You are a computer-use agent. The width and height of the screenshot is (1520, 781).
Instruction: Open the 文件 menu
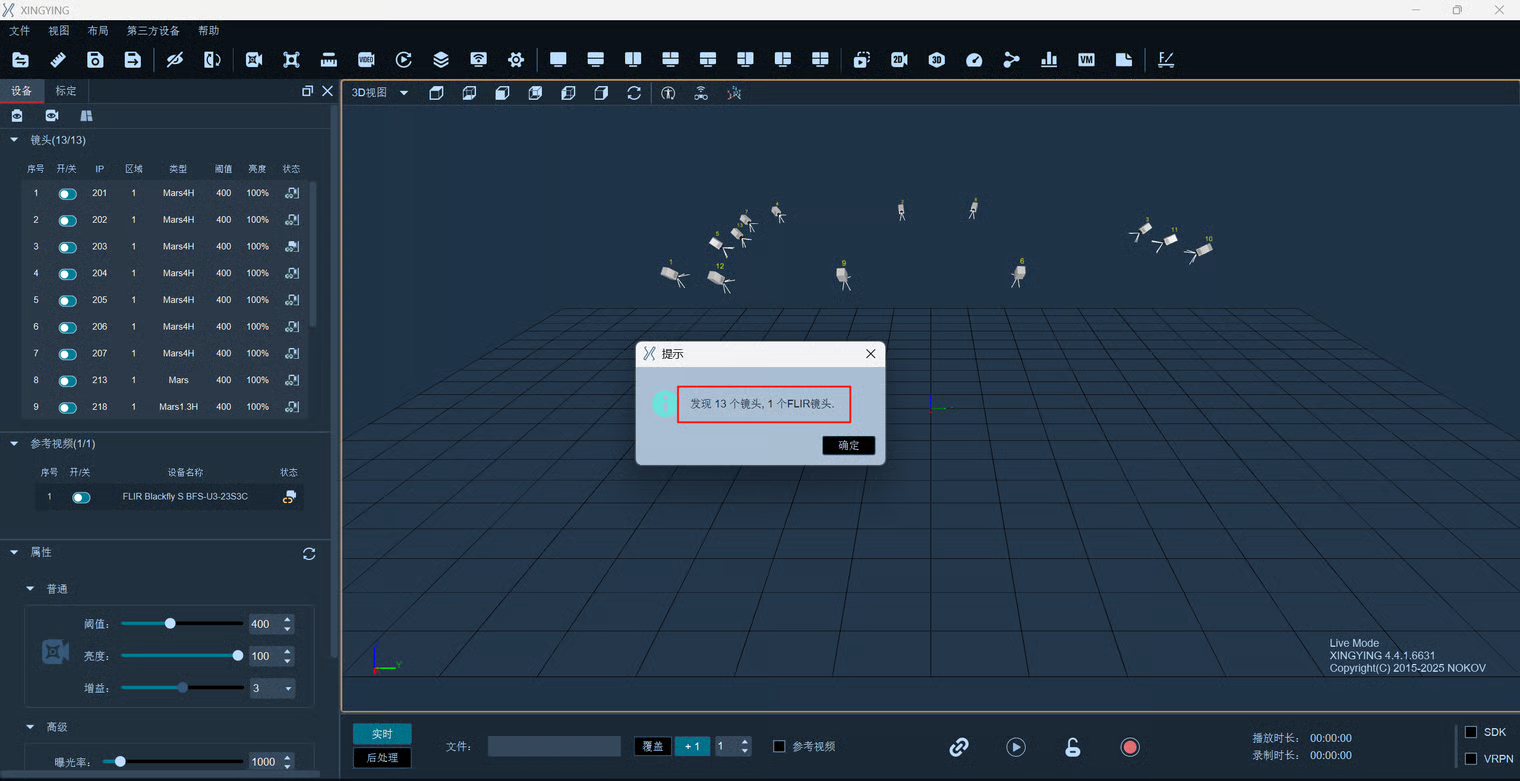pyautogui.click(x=19, y=31)
